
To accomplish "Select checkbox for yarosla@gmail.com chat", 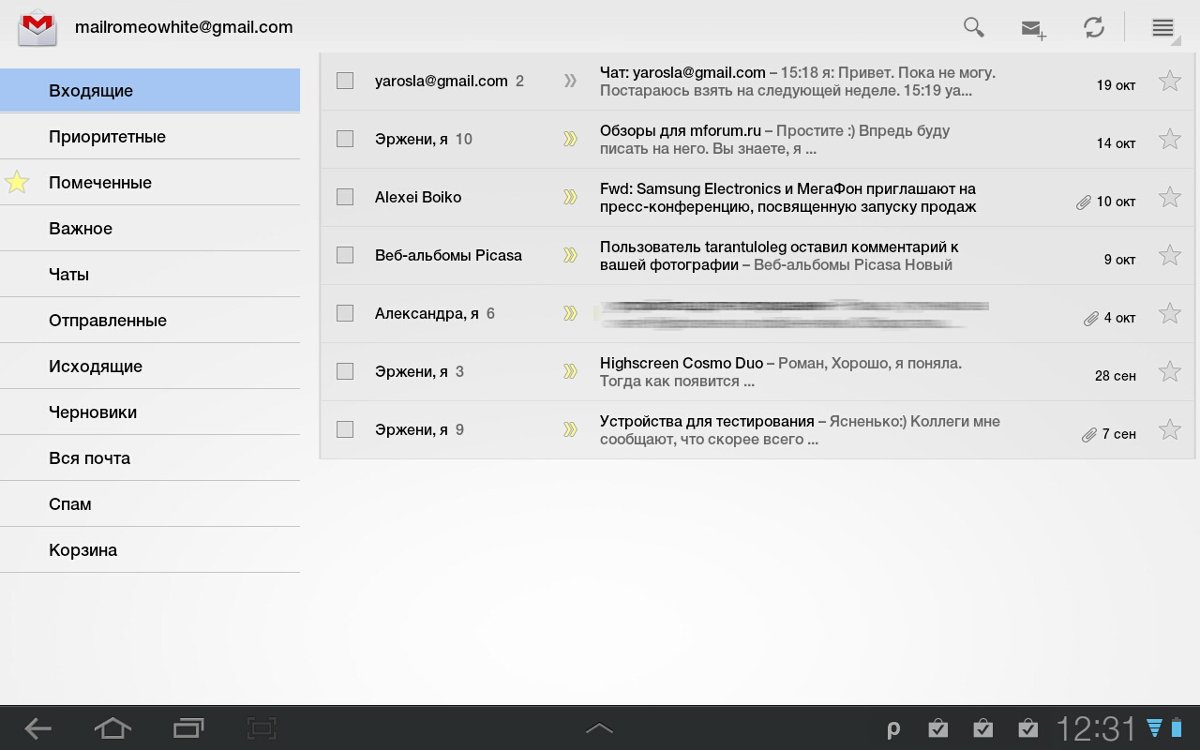I will (x=345, y=81).
